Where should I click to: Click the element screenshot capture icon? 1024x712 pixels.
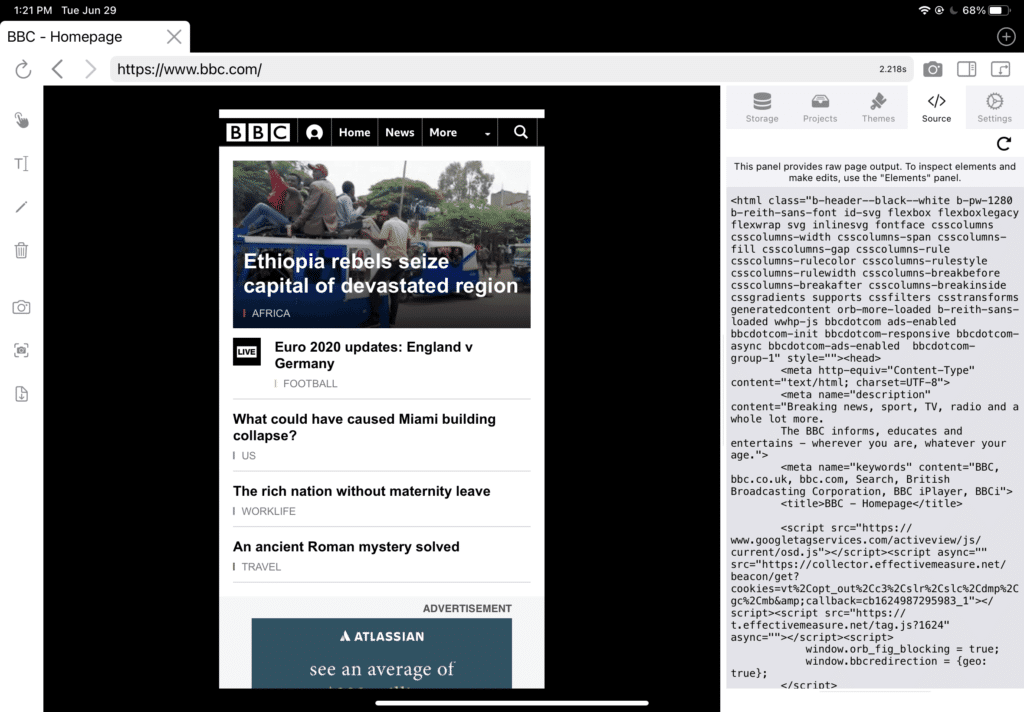pyautogui.click(x=22, y=351)
